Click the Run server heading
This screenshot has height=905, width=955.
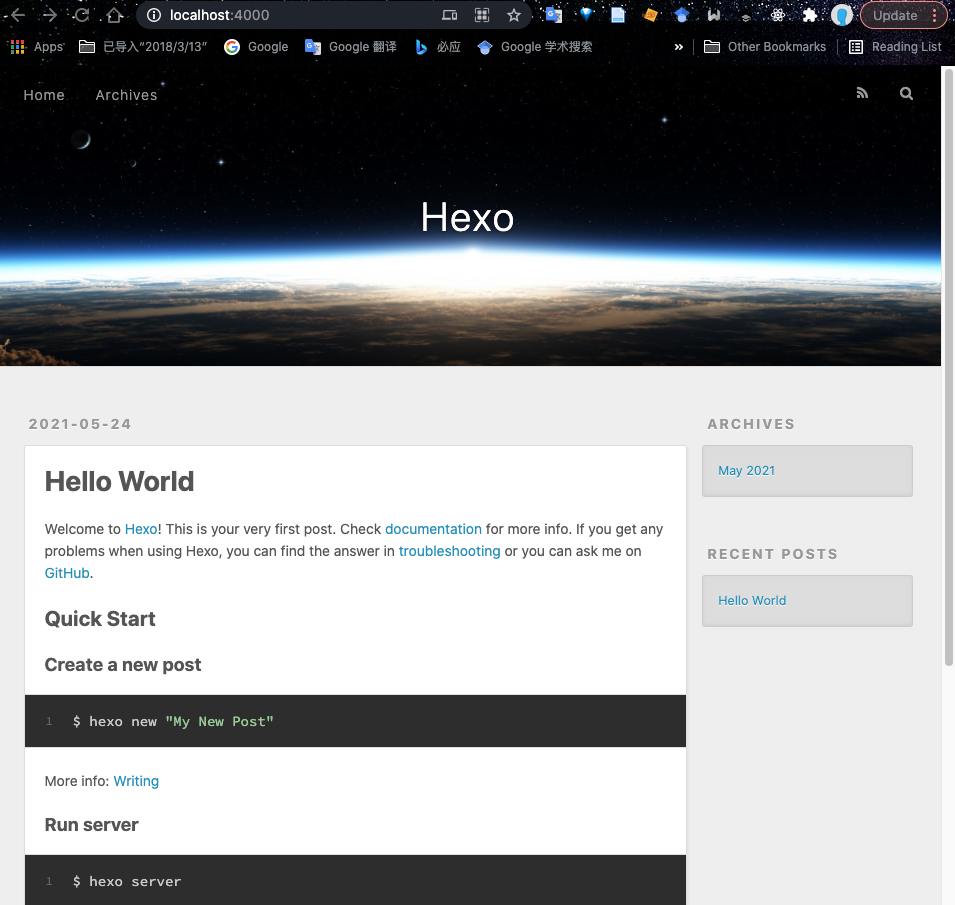pos(91,825)
